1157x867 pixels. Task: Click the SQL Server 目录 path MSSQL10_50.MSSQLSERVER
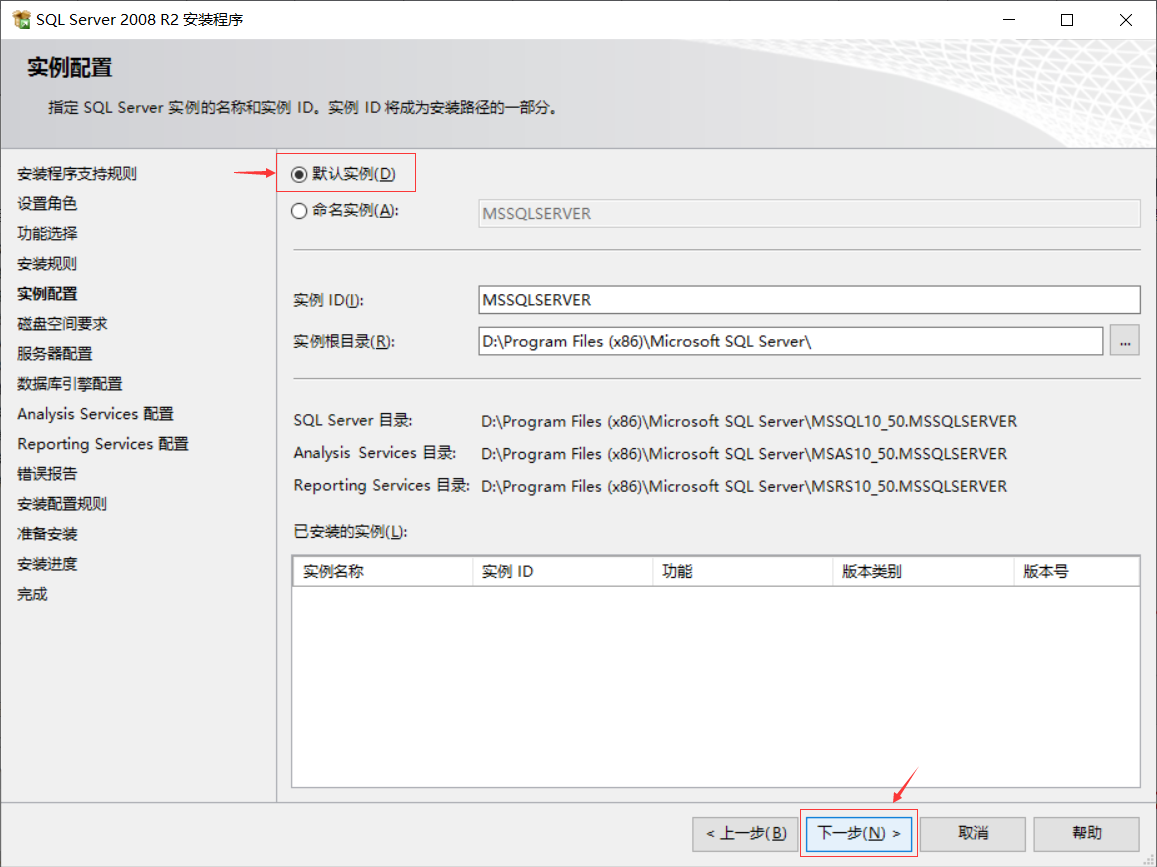pyautogui.click(x=749, y=421)
